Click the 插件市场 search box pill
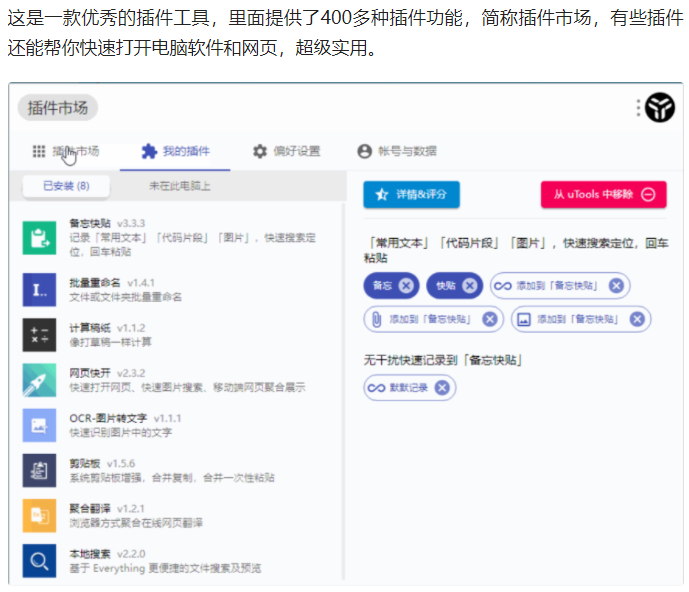 pos(58,108)
